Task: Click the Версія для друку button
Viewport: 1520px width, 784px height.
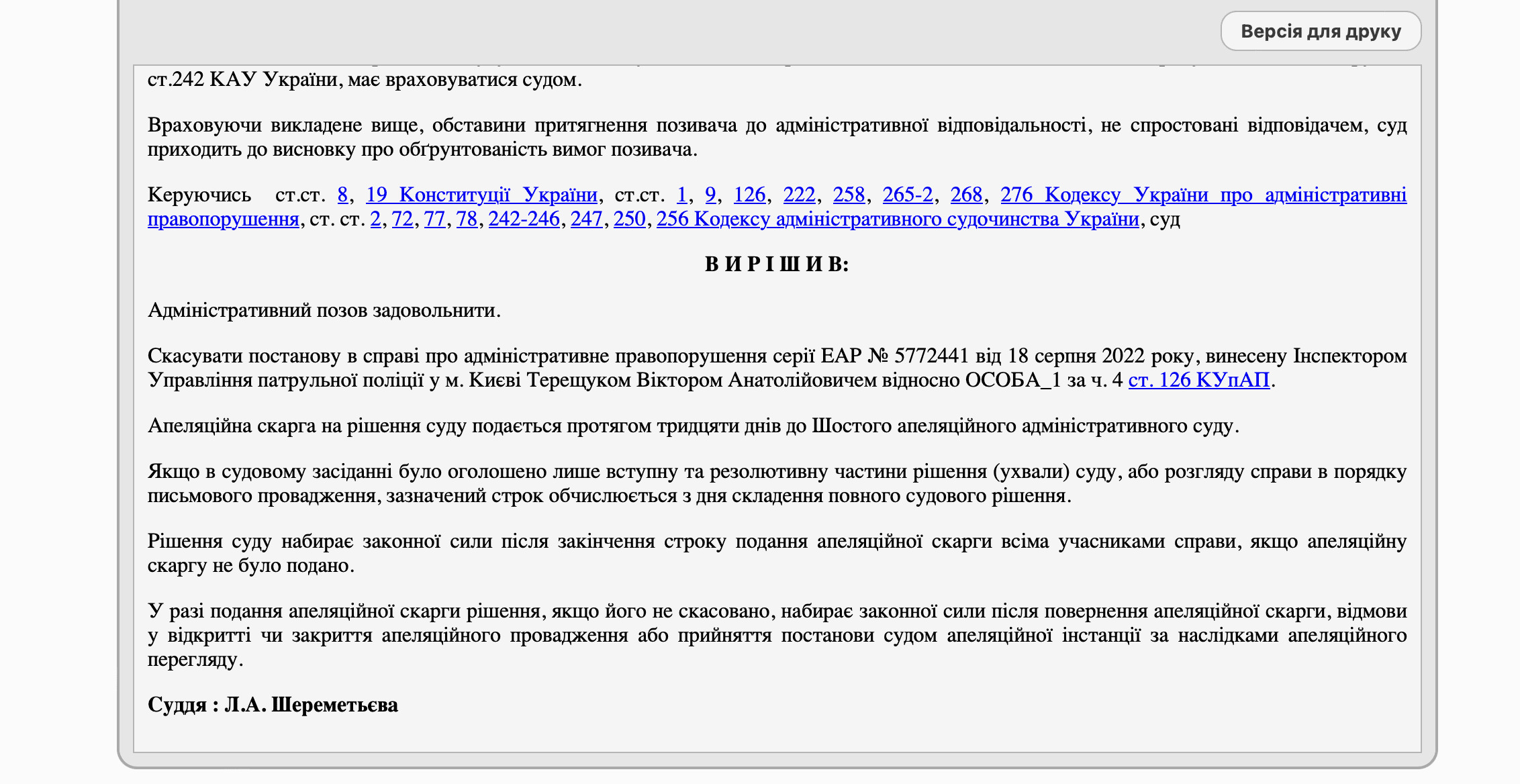Action: click(x=1321, y=31)
